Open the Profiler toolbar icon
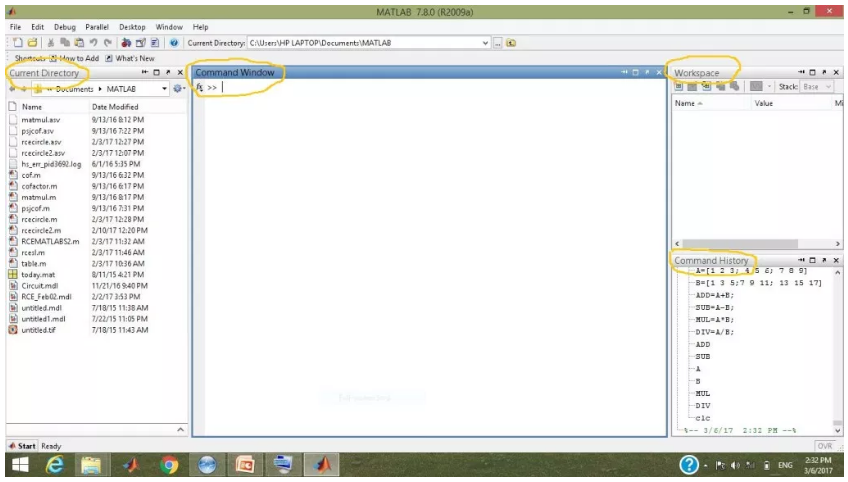Screen dimensions: 848x482 pyautogui.click(x=155, y=43)
